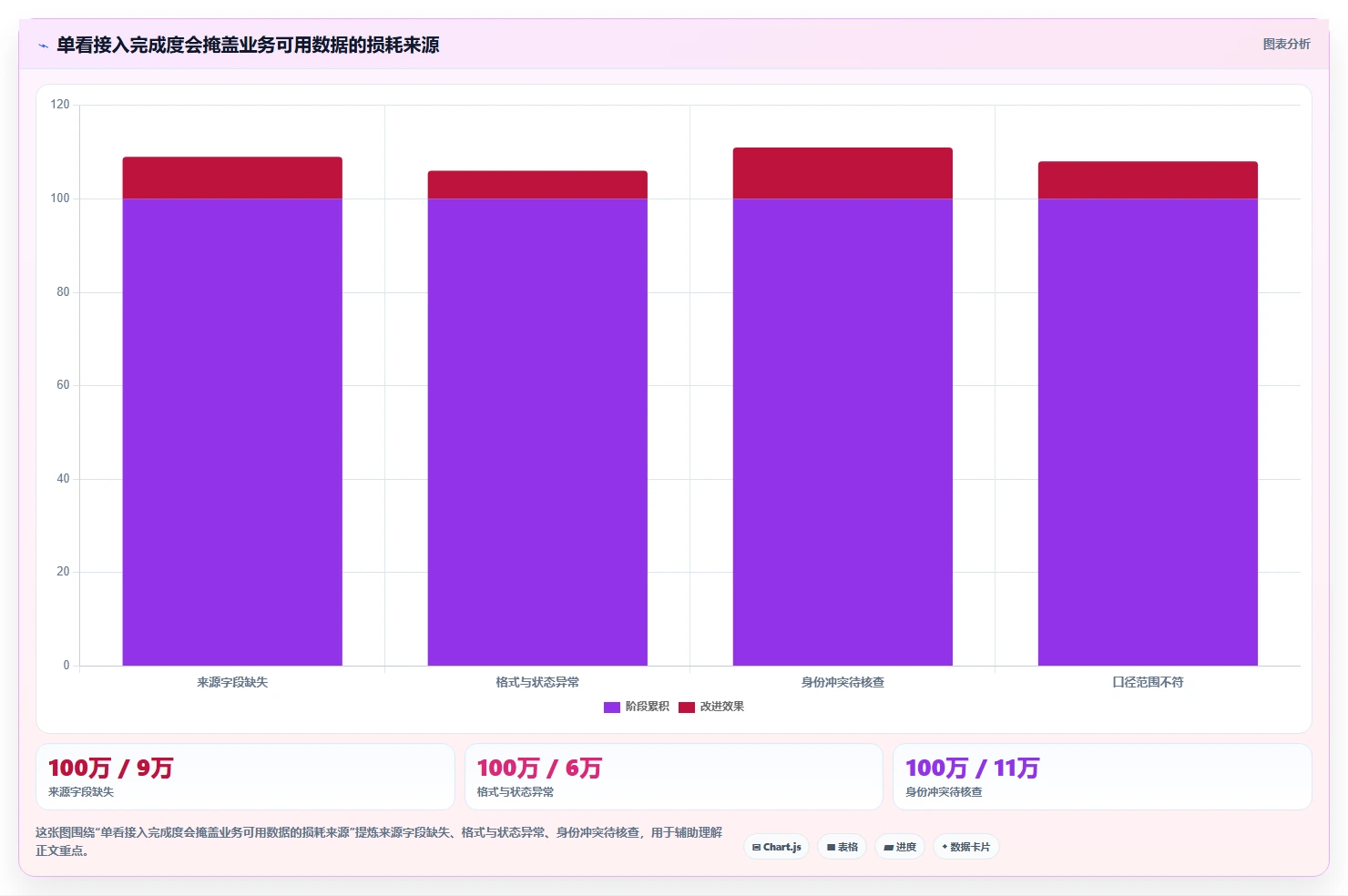Click the 表格 tag
Screen dimensions: 1348x896
(842, 847)
